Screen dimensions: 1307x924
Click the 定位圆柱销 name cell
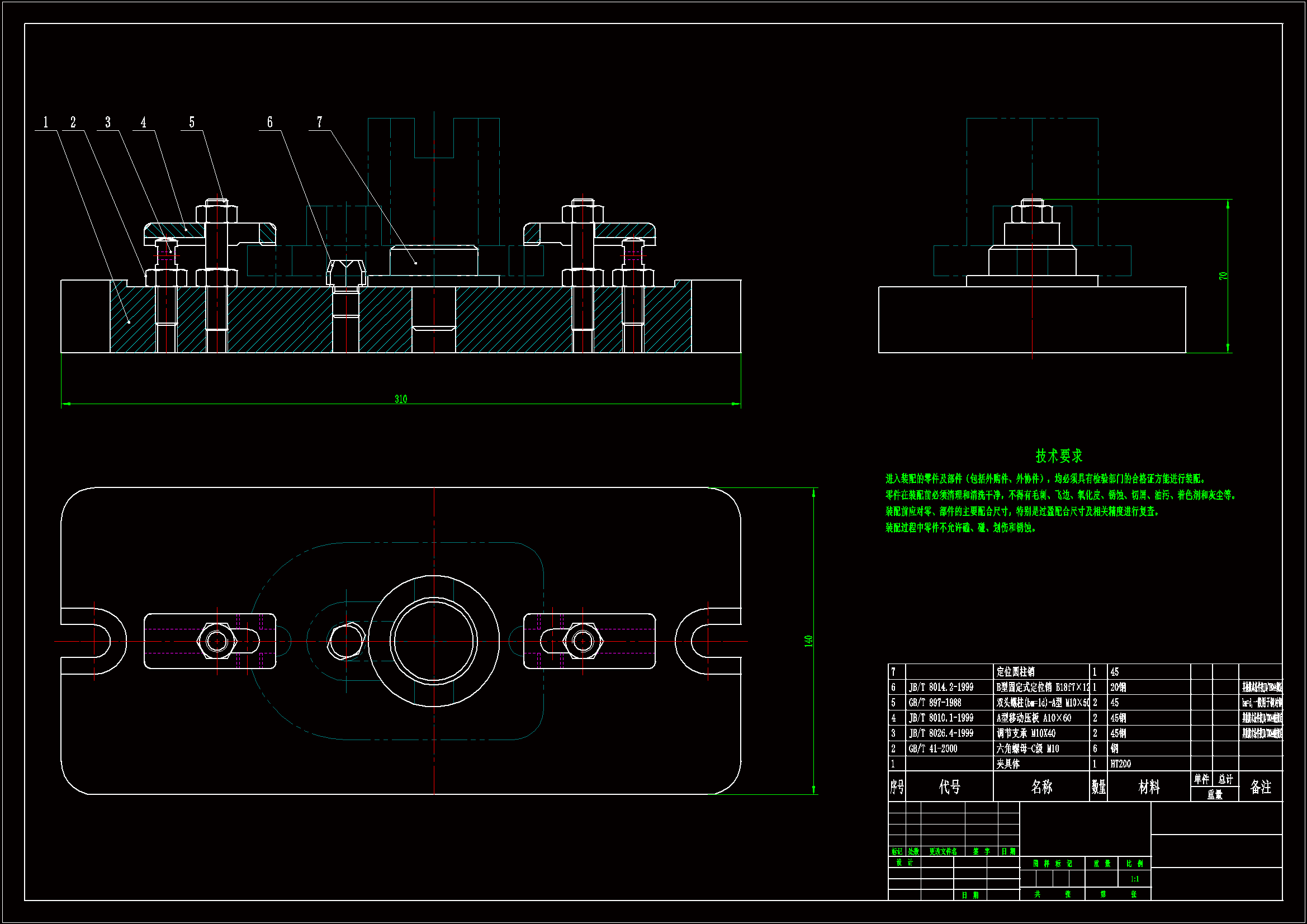tap(1016, 672)
